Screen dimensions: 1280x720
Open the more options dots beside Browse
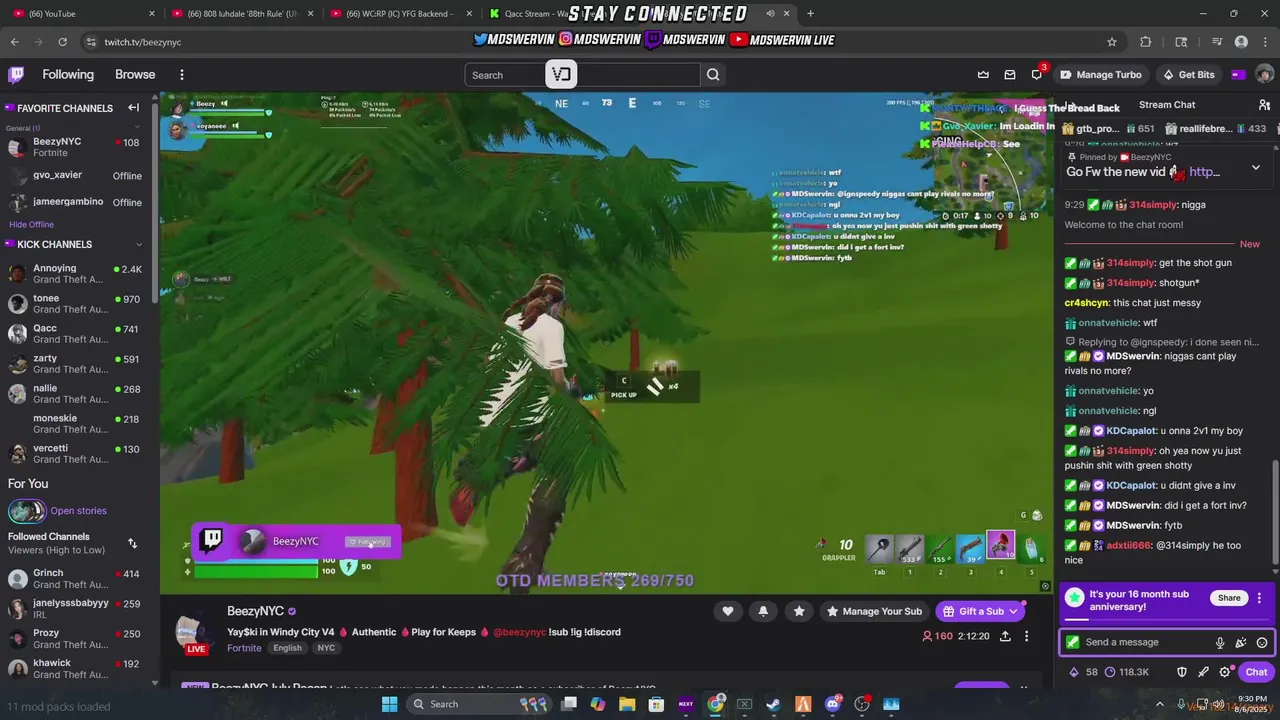coord(181,74)
